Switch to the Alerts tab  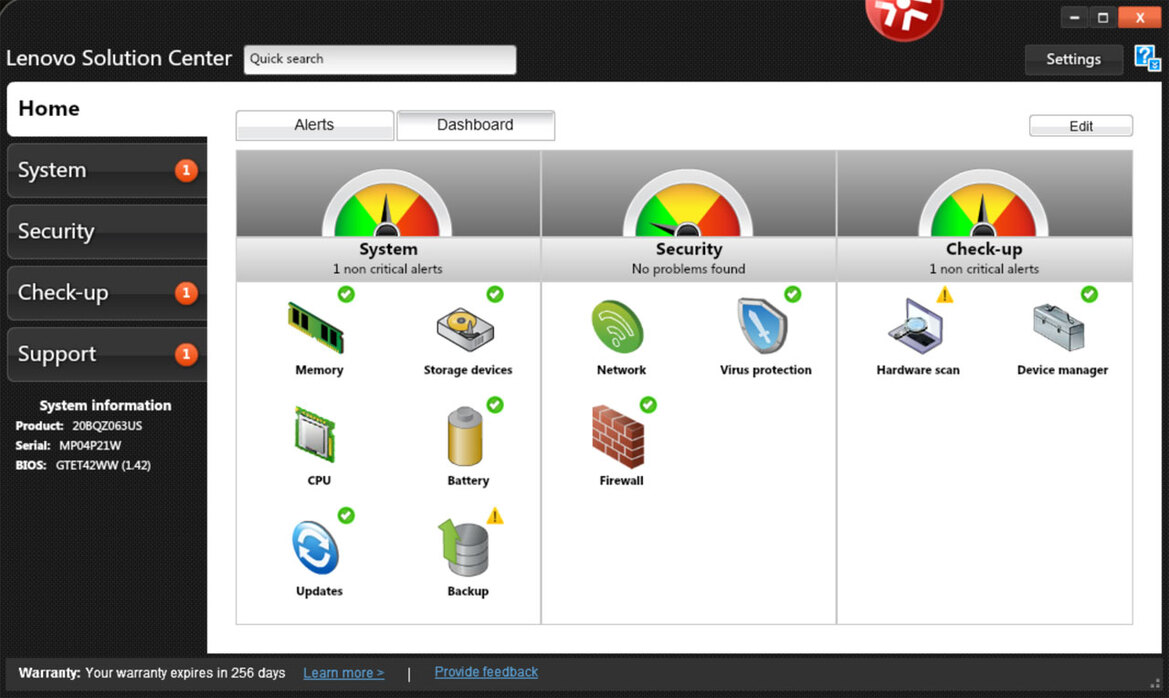pos(315,125)
